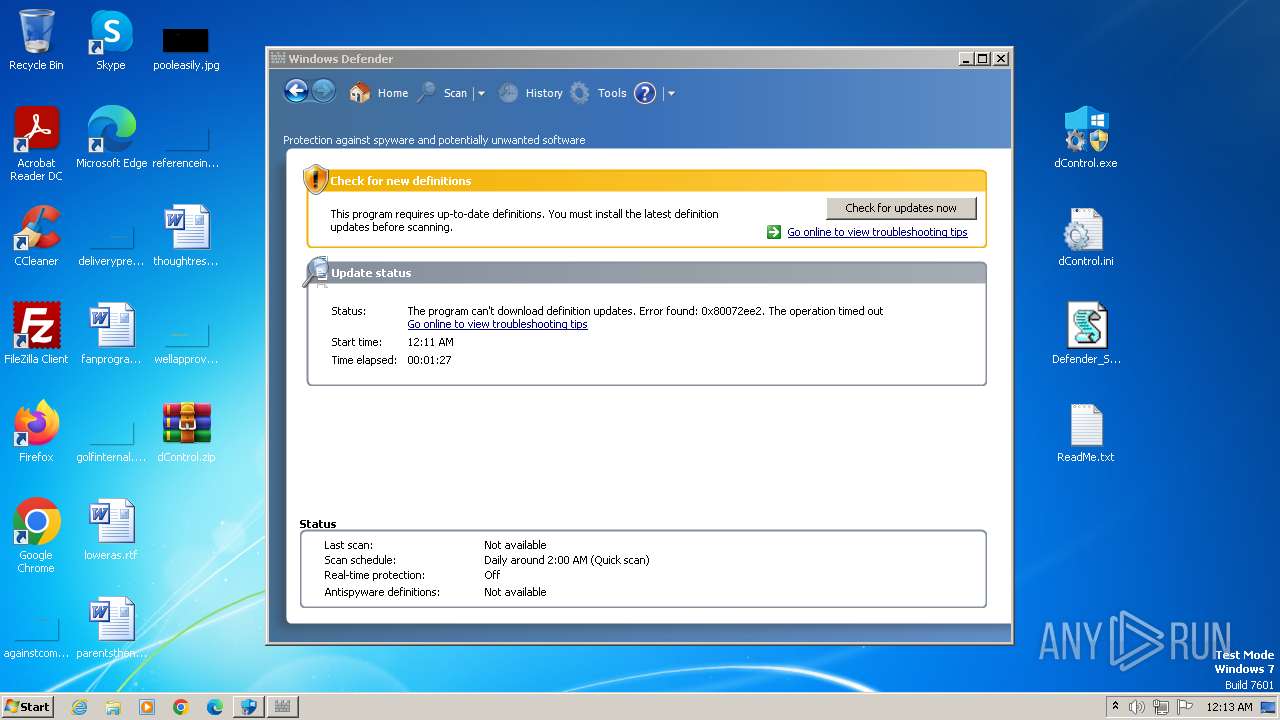Launch Edge from the taskbar
The width and height of the screenshot is (1280, 720).
click(x=215, y=707)
